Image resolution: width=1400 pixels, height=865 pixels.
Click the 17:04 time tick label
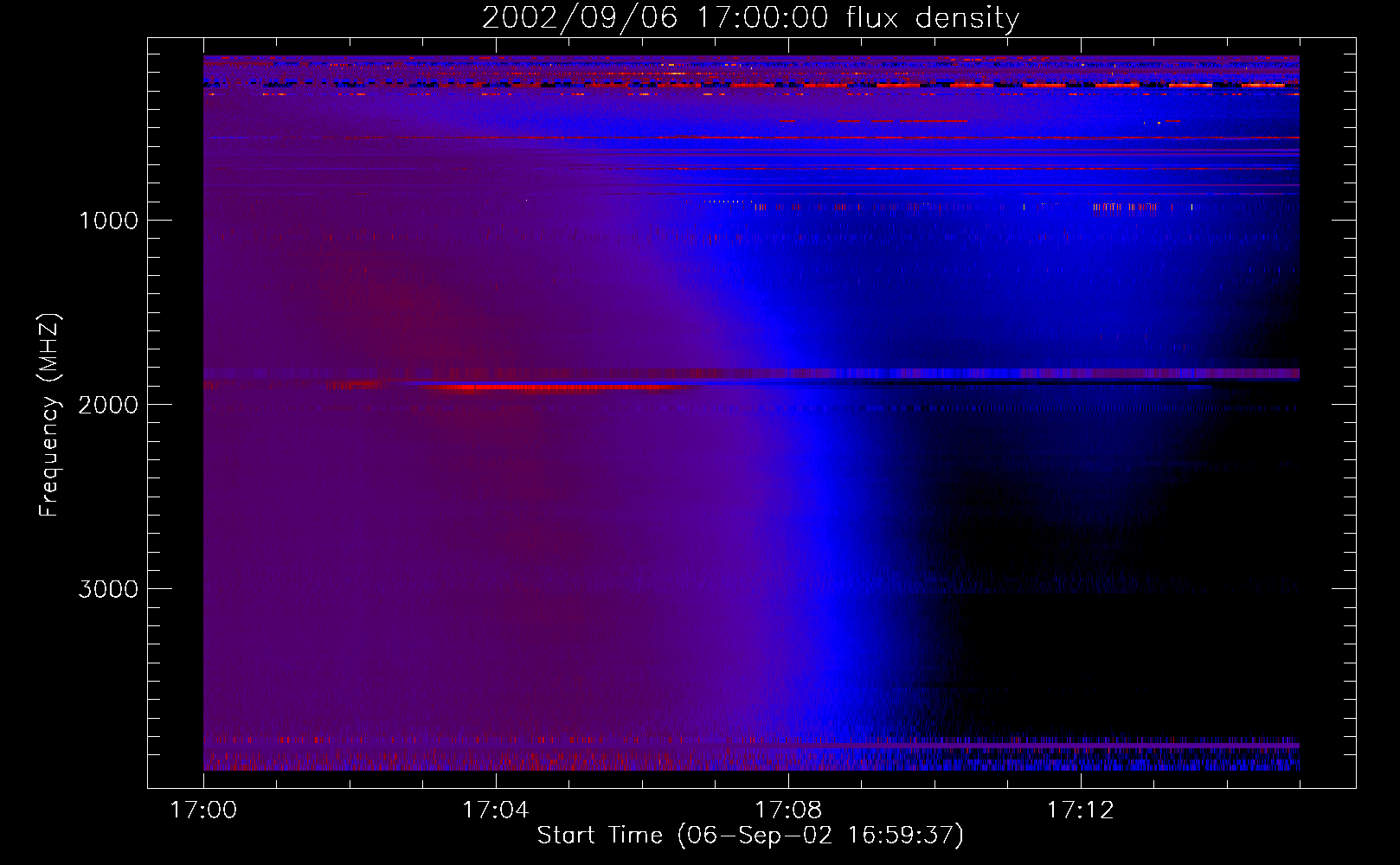496,811
